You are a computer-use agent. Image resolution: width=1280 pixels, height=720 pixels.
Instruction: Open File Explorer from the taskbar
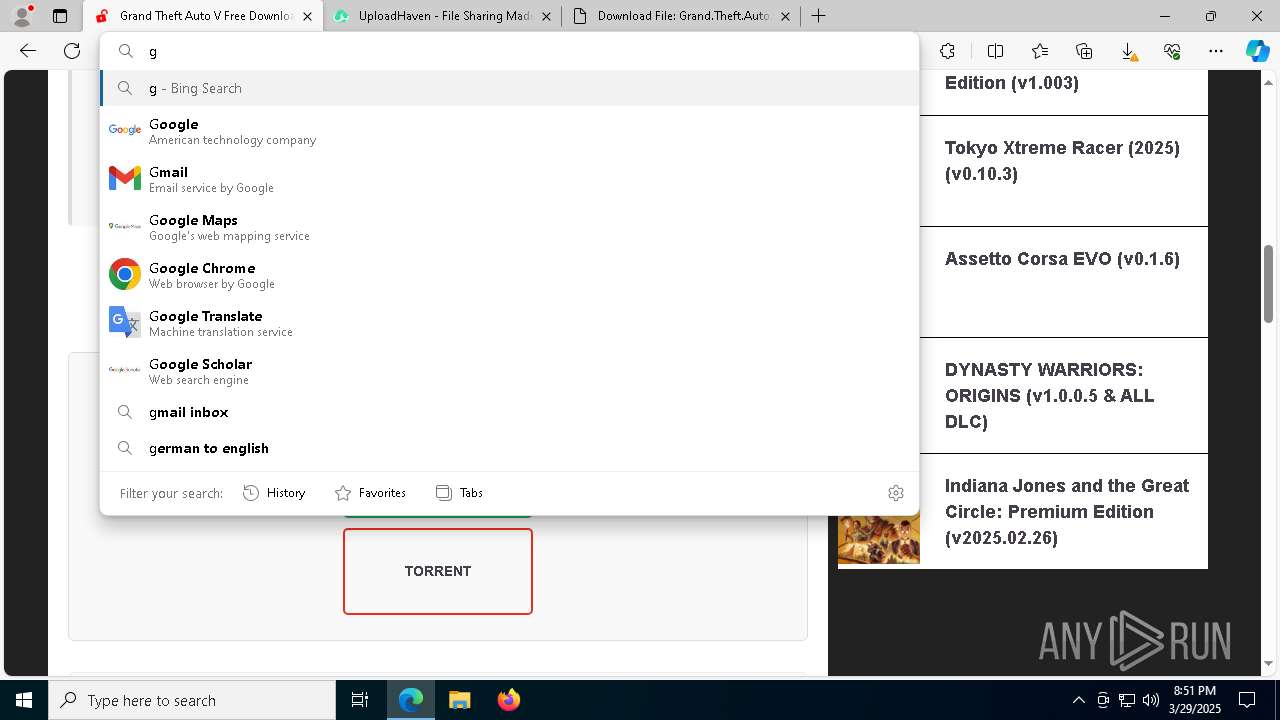459,700
